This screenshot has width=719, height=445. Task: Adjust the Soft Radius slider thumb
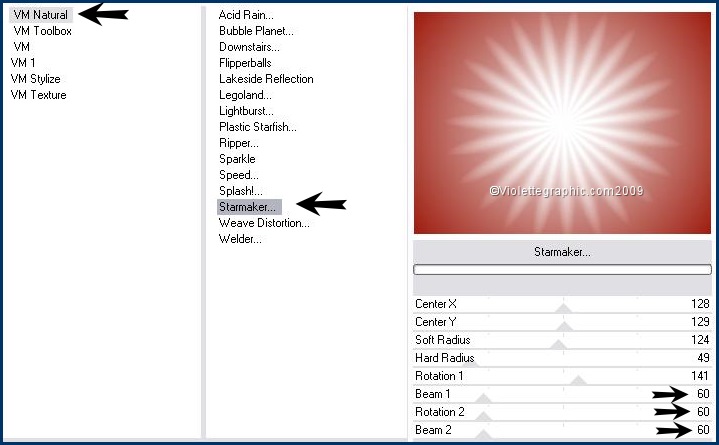pos(558,344)
